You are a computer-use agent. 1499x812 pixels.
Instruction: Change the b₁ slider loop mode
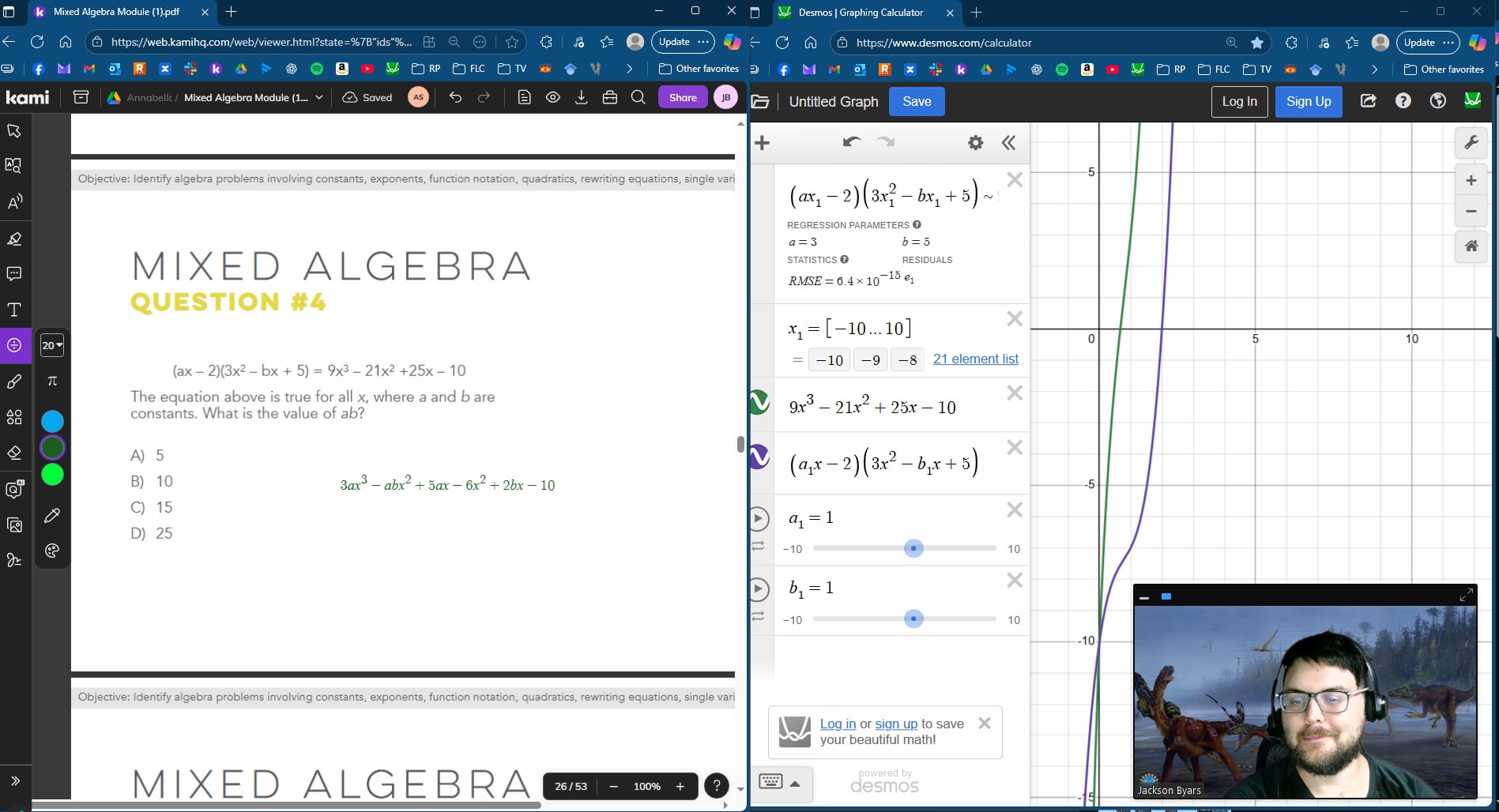click(758, 616)
